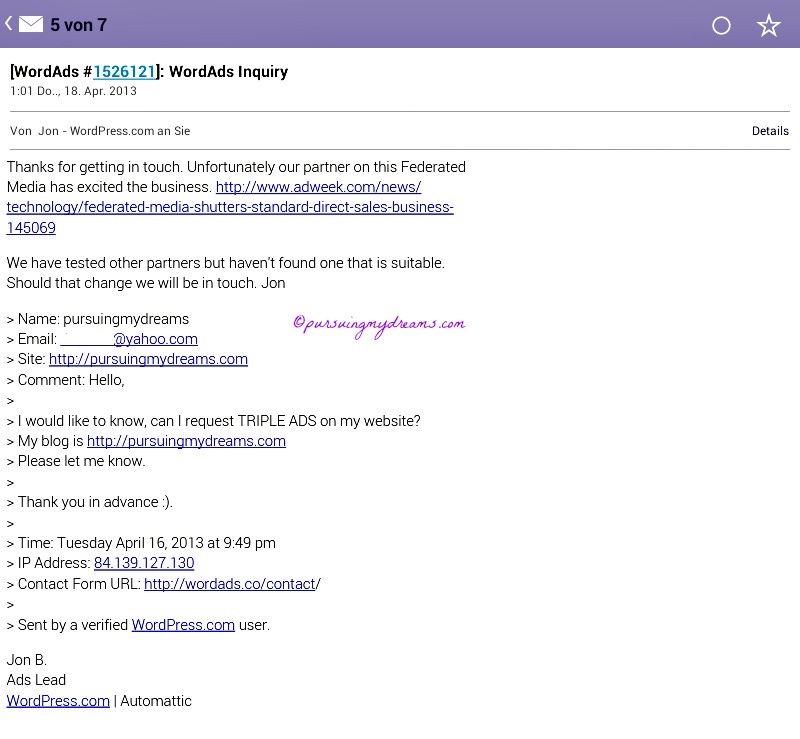The image size is (800, 739).
Task: Expand the Details of the message header
Action: (x=770, y=131)
